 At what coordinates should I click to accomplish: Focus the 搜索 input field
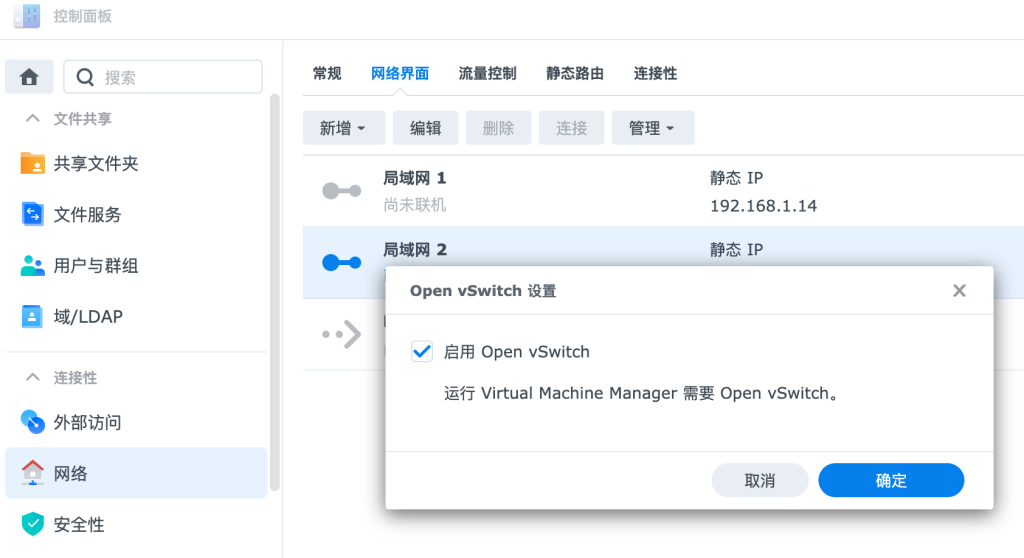pyautogui.click(x=163, y=77)
